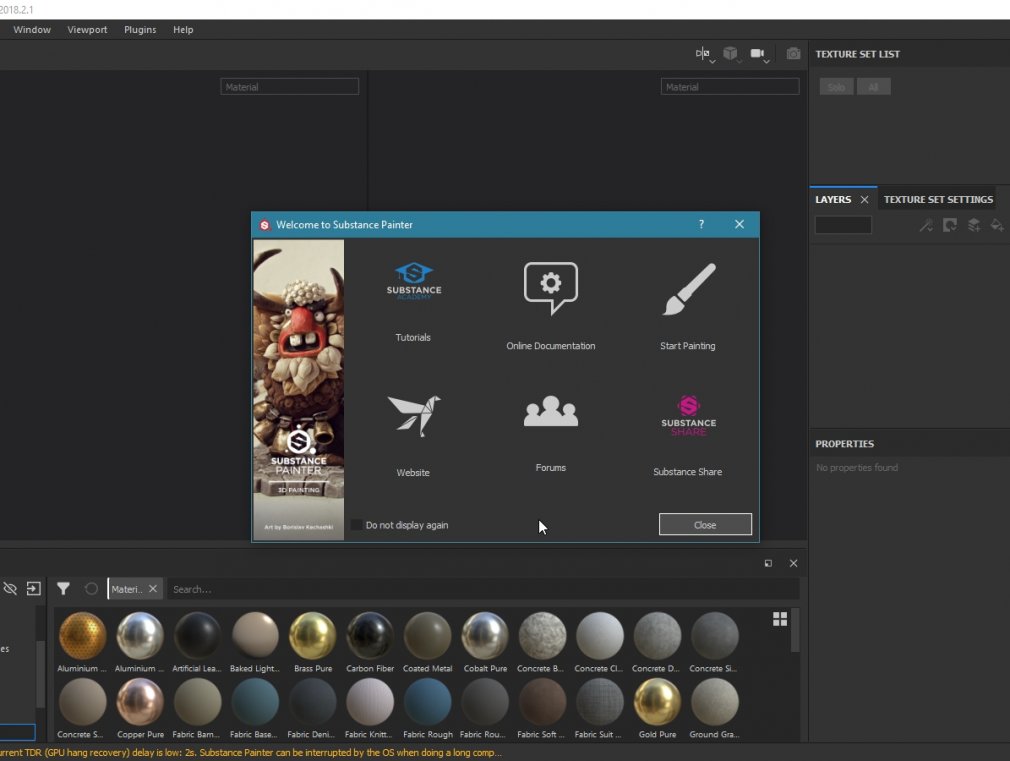Click the shelf vertical scrollbar
1010x761 pixels.
795,630
